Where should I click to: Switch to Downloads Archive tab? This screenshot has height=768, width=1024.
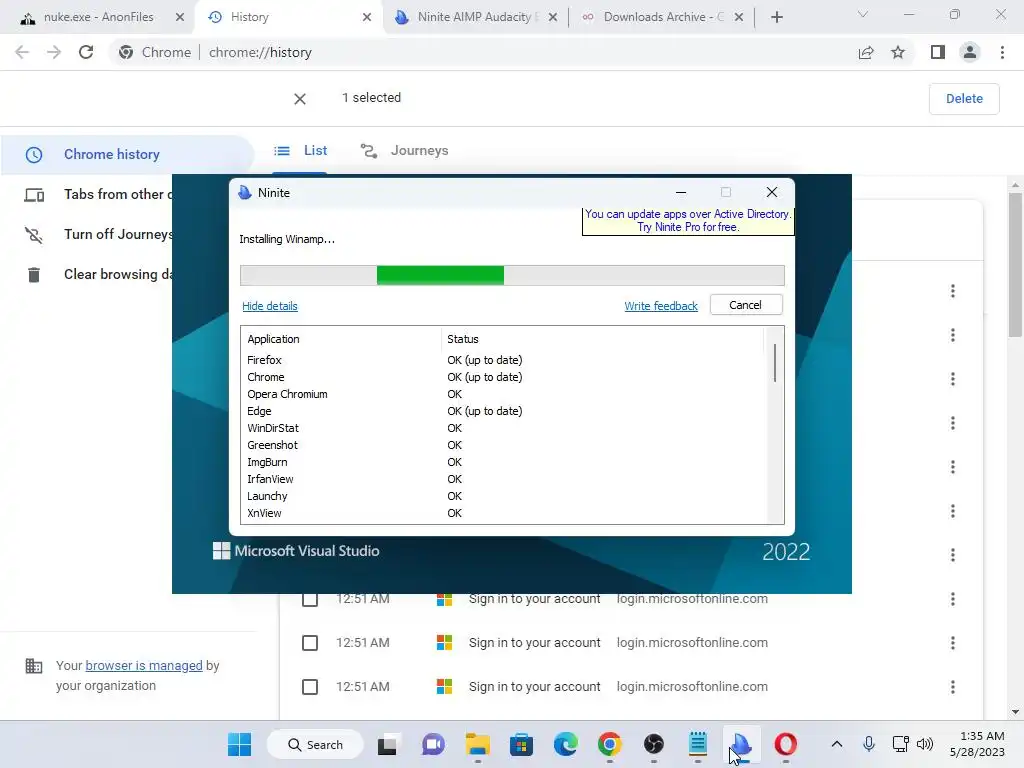point(661,17)
